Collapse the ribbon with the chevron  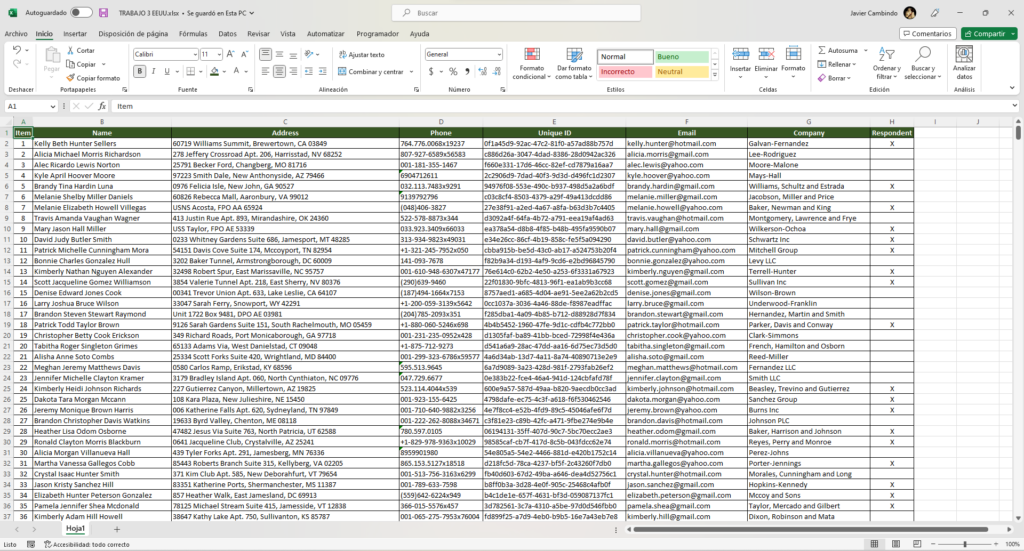coord(1012,88)
